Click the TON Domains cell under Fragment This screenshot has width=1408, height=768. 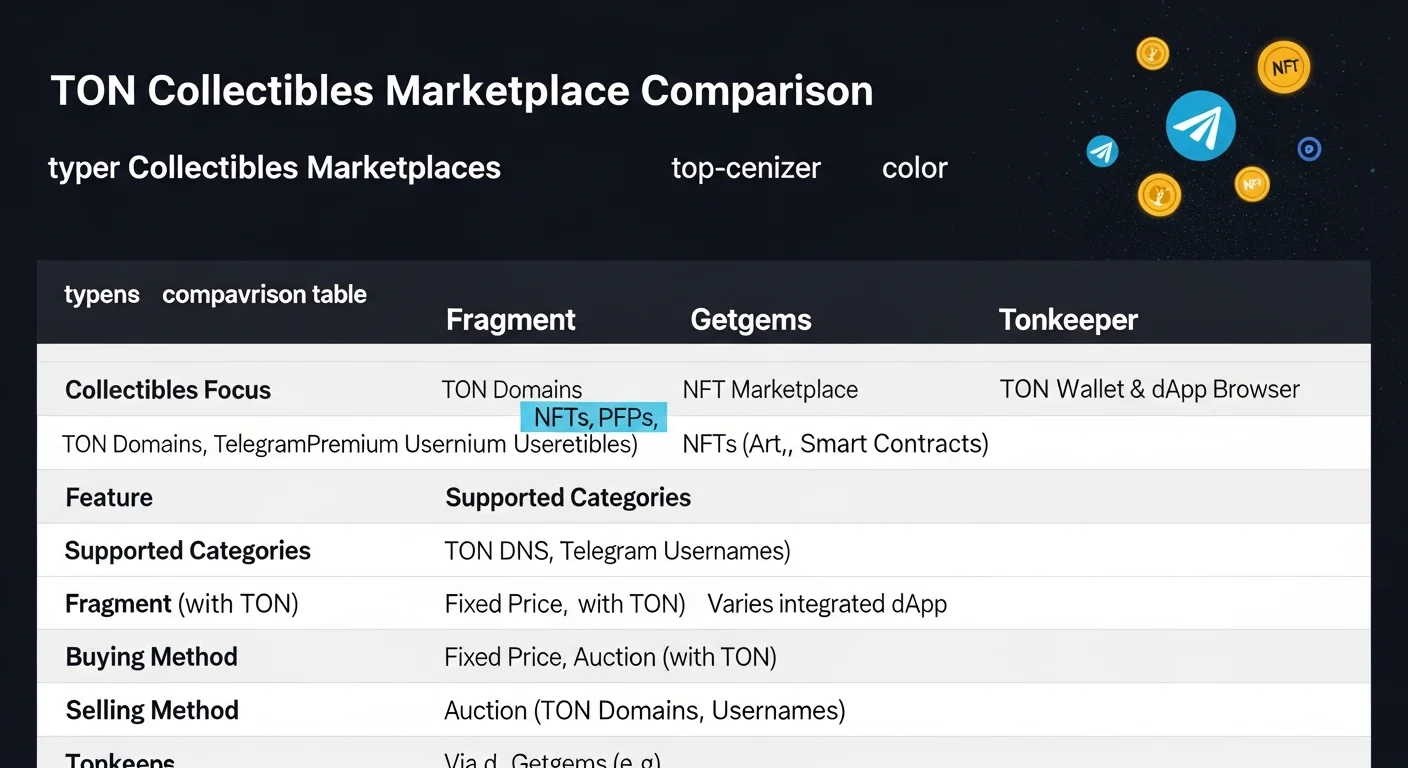click(512, 390)
